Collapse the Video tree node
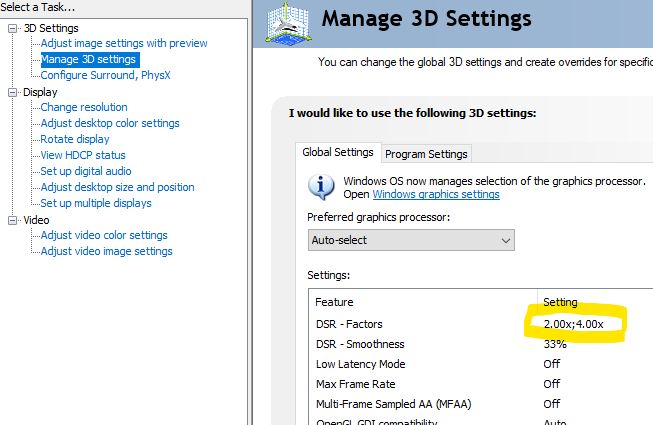 point(12,220)
